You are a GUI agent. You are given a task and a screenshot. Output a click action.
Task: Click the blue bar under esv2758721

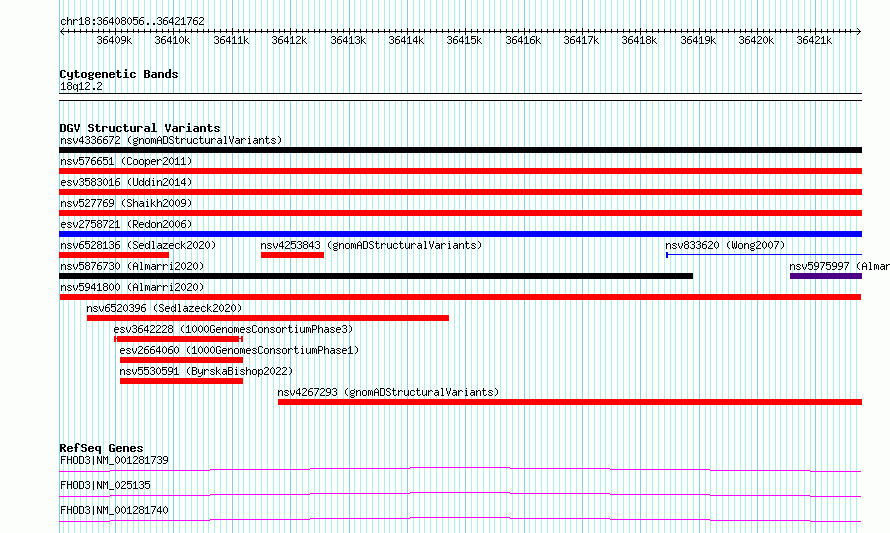tap(460, 234)
